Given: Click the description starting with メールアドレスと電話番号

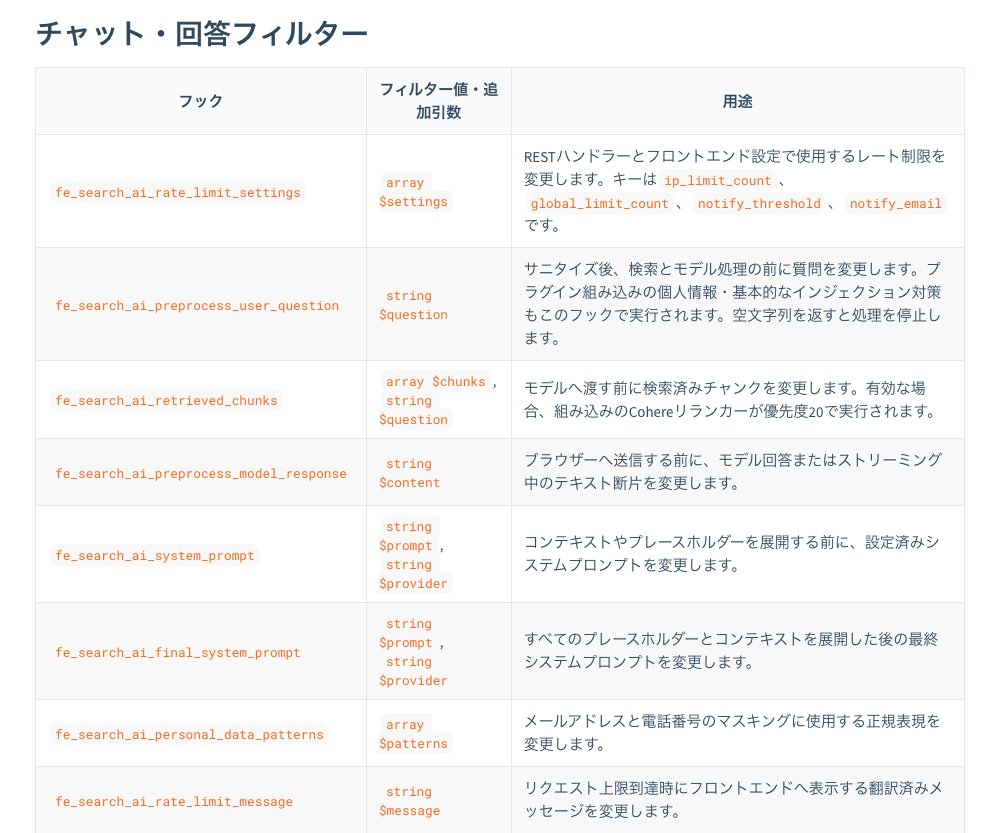Looking at the screenshot, I should tap(732, 733).
